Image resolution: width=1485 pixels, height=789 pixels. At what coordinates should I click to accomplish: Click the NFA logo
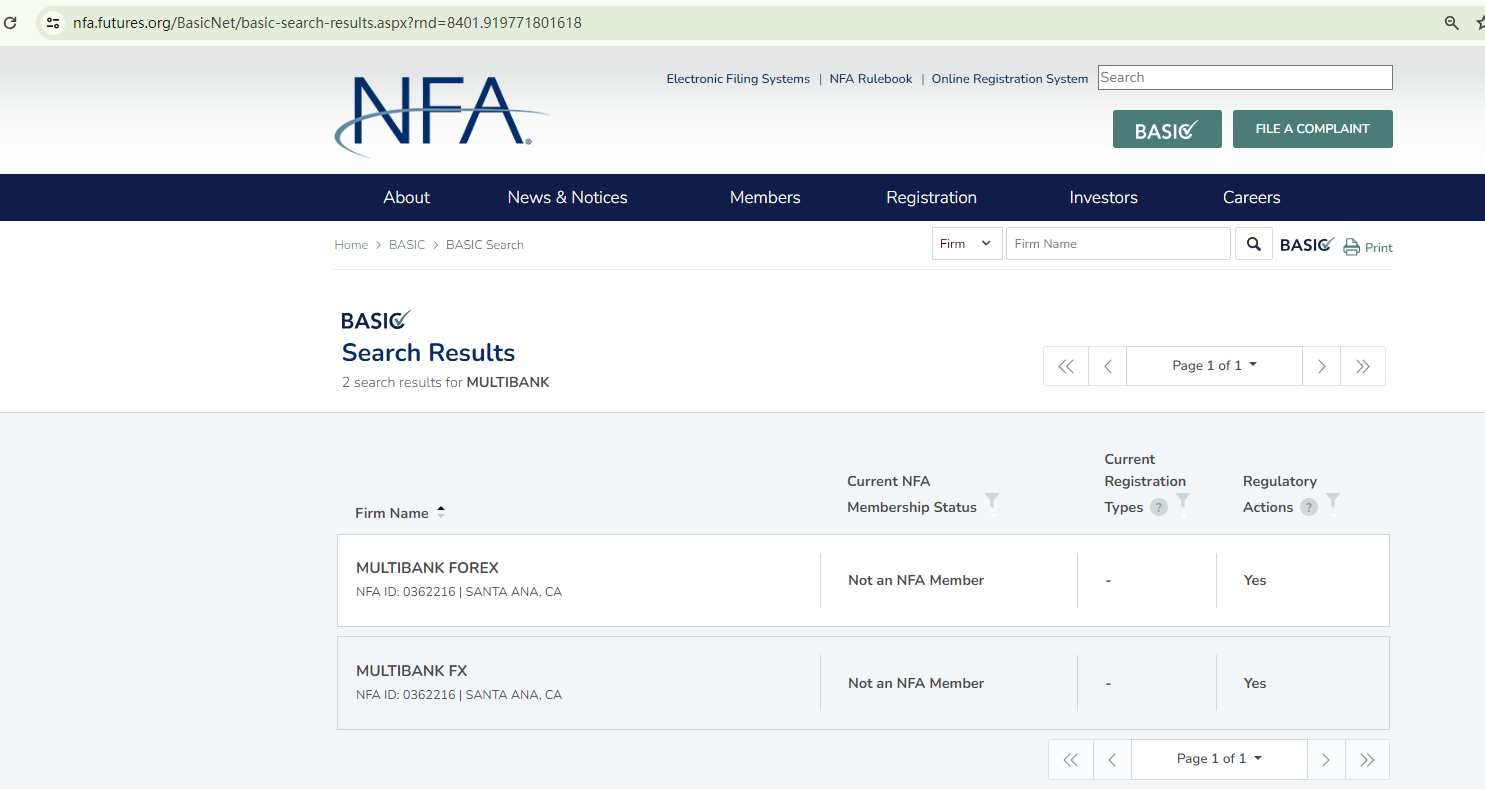coord(440,115)
